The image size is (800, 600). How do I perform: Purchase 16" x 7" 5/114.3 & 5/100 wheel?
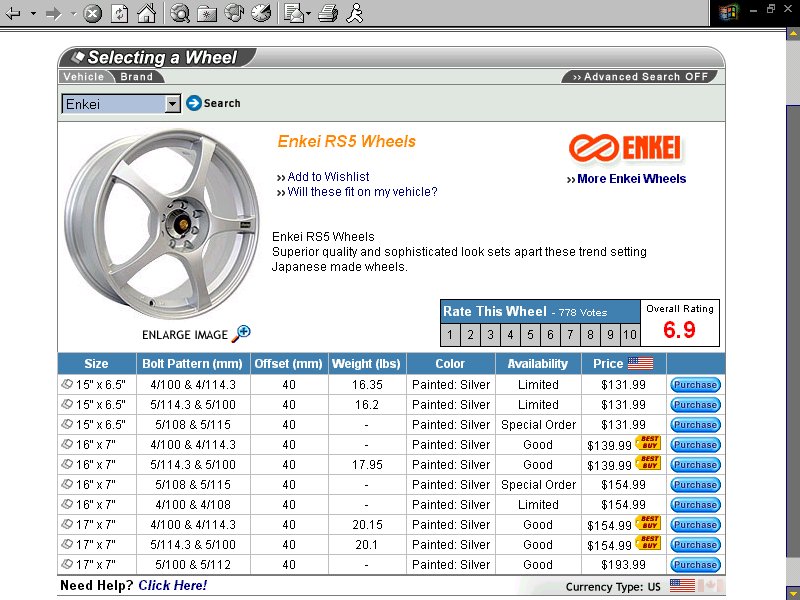point(695,465)
